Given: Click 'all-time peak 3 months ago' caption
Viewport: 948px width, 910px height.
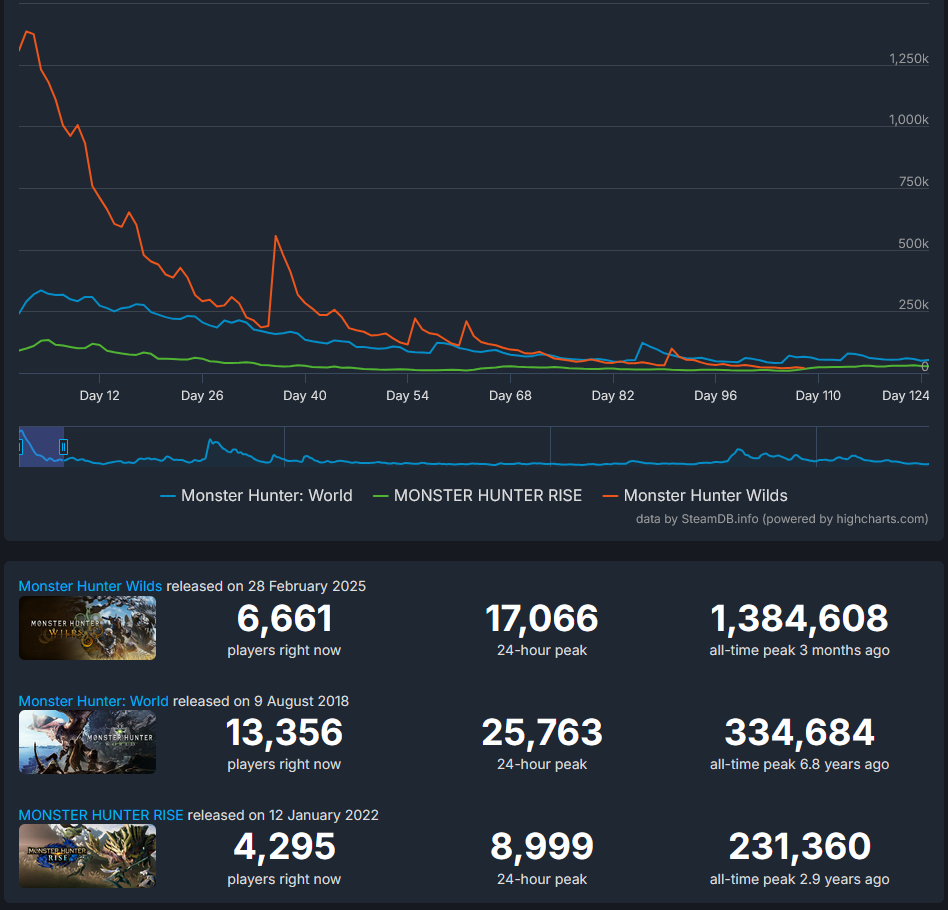Looking at the screenshot, I should pyautogui.click(x=799, y=650).
